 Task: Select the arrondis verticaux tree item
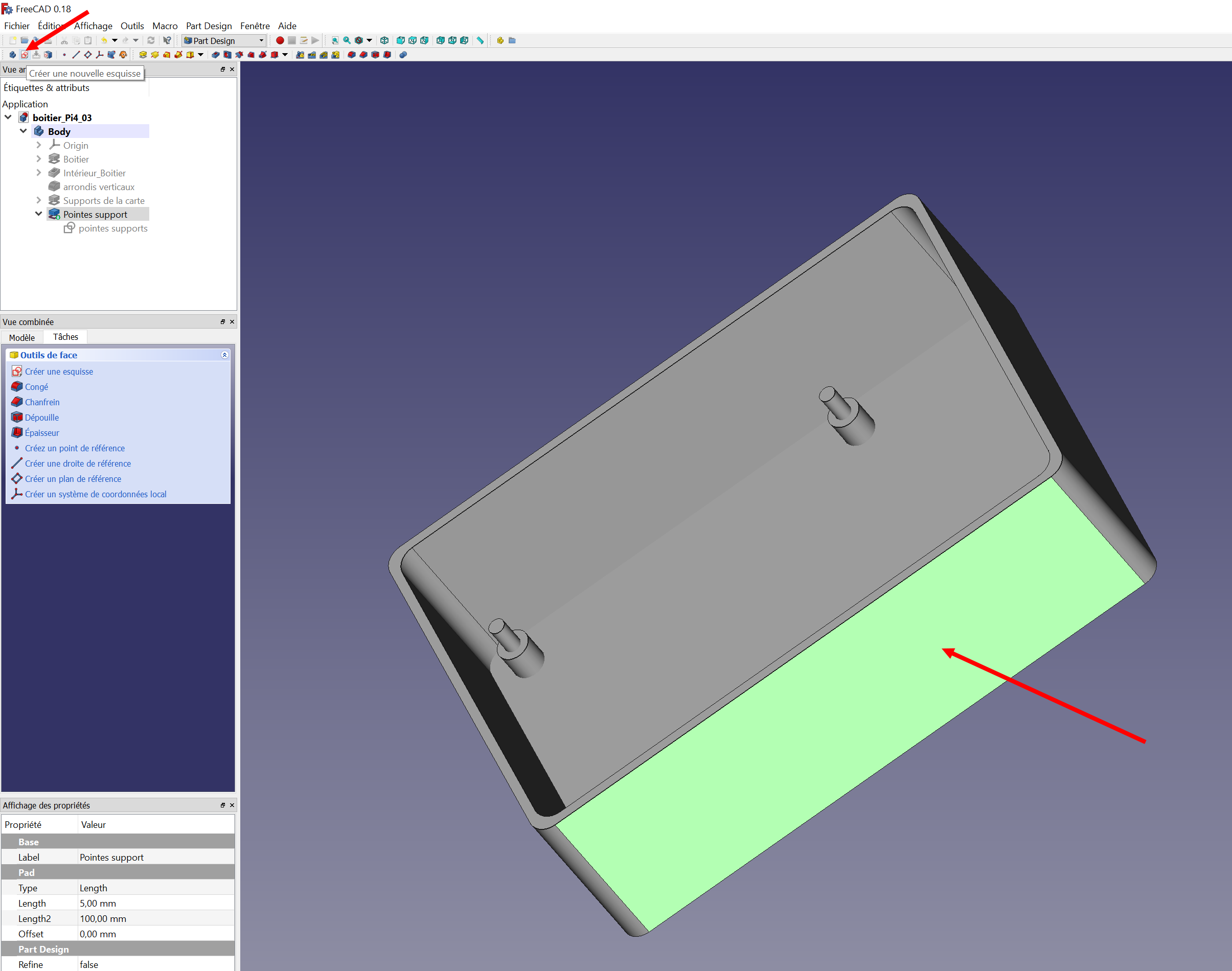98,187
